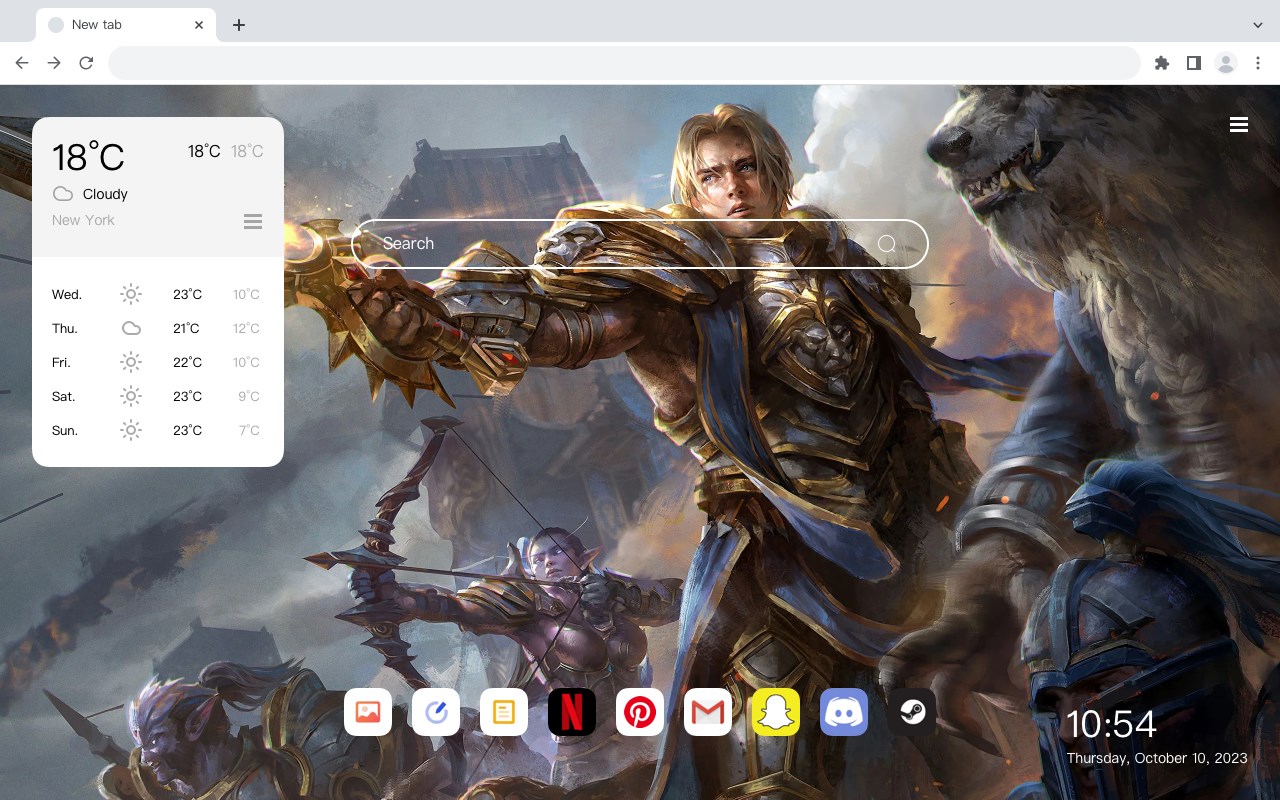Open Chrome three-dot menu
Screen dimensions: 1280x800
pos(1258,63)
